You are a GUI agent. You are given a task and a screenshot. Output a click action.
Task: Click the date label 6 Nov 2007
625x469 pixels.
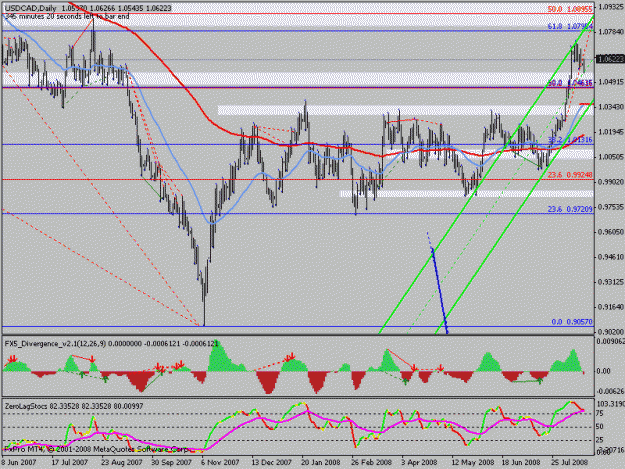(220, 463)
